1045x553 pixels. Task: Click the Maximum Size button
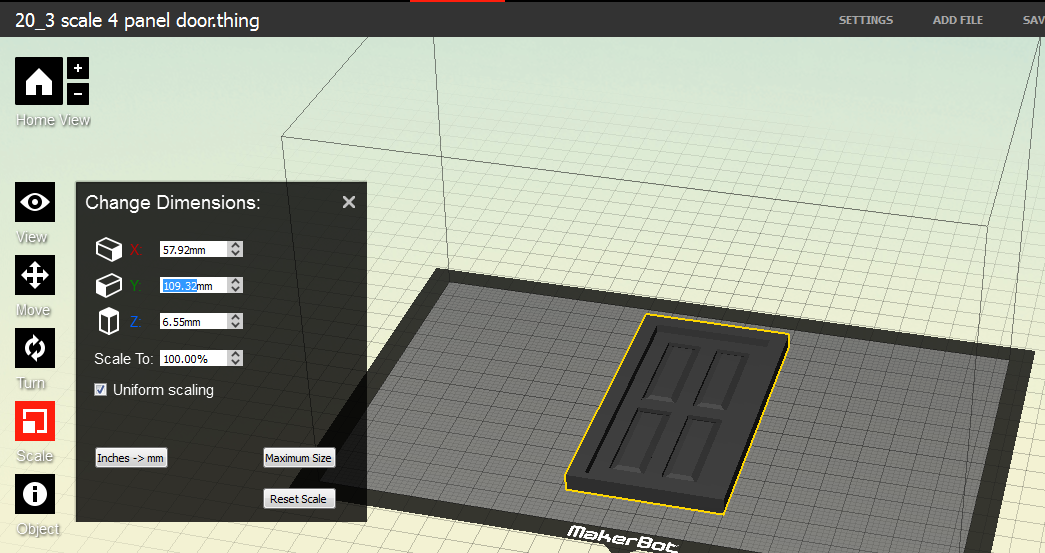point(299,458)
